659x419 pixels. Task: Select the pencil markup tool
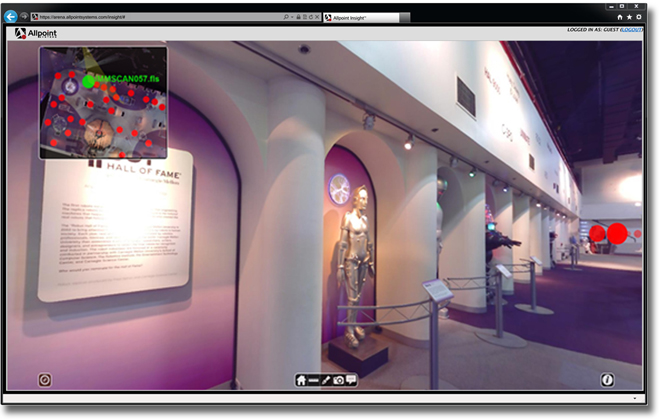pyautogui.click(x=327, y=380)
